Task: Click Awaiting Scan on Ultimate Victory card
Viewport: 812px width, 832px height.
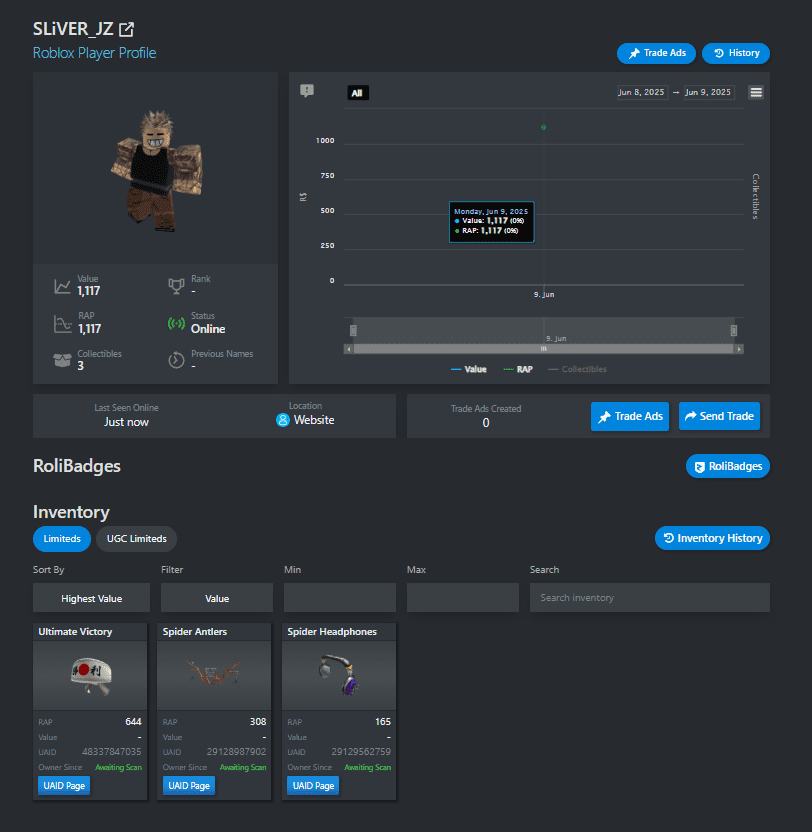Action: point(118,767)
